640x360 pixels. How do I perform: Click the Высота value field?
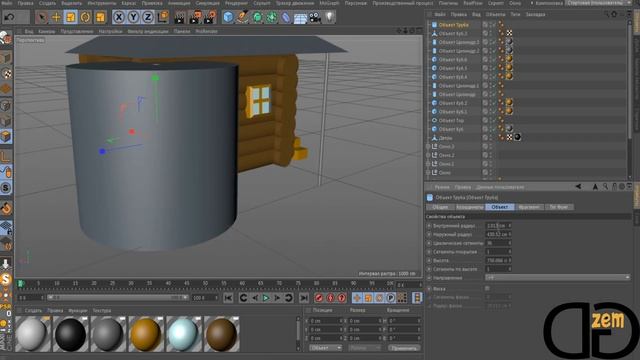pyautogui.click(x=498, y=260)
